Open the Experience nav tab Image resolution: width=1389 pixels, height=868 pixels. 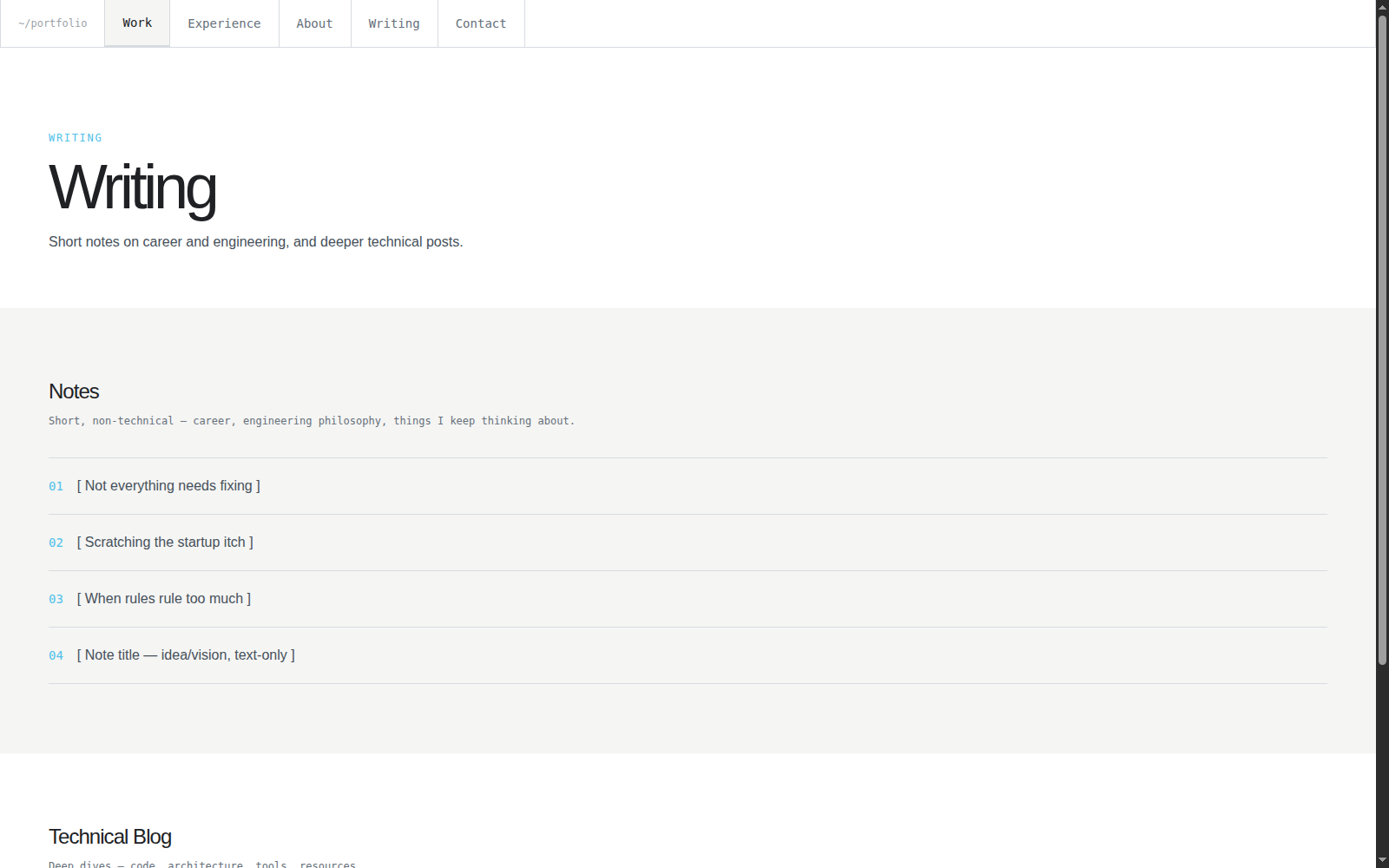click(x=224, y=23)
